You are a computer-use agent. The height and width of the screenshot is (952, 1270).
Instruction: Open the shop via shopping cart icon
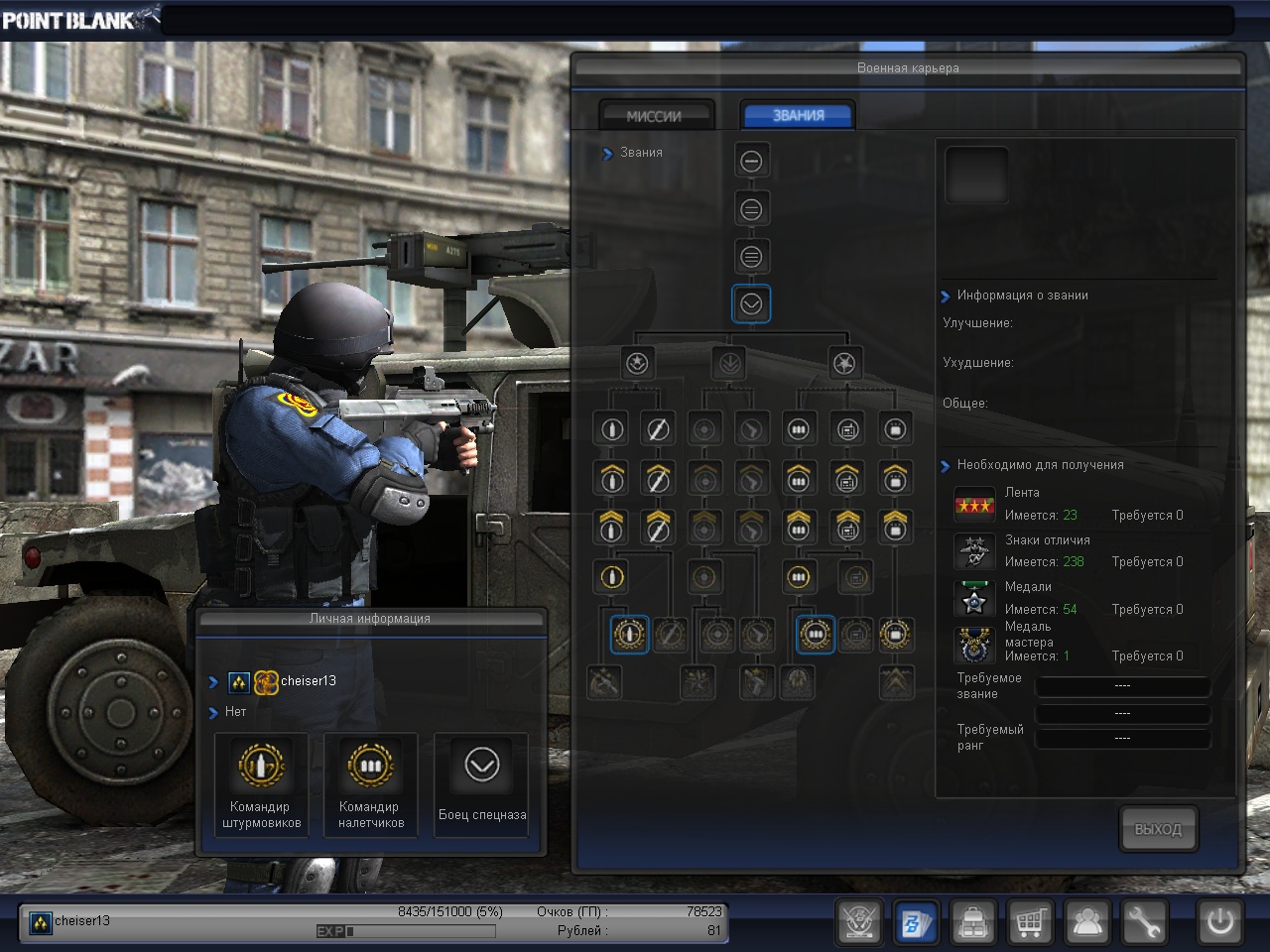(x=1031, y=922)
